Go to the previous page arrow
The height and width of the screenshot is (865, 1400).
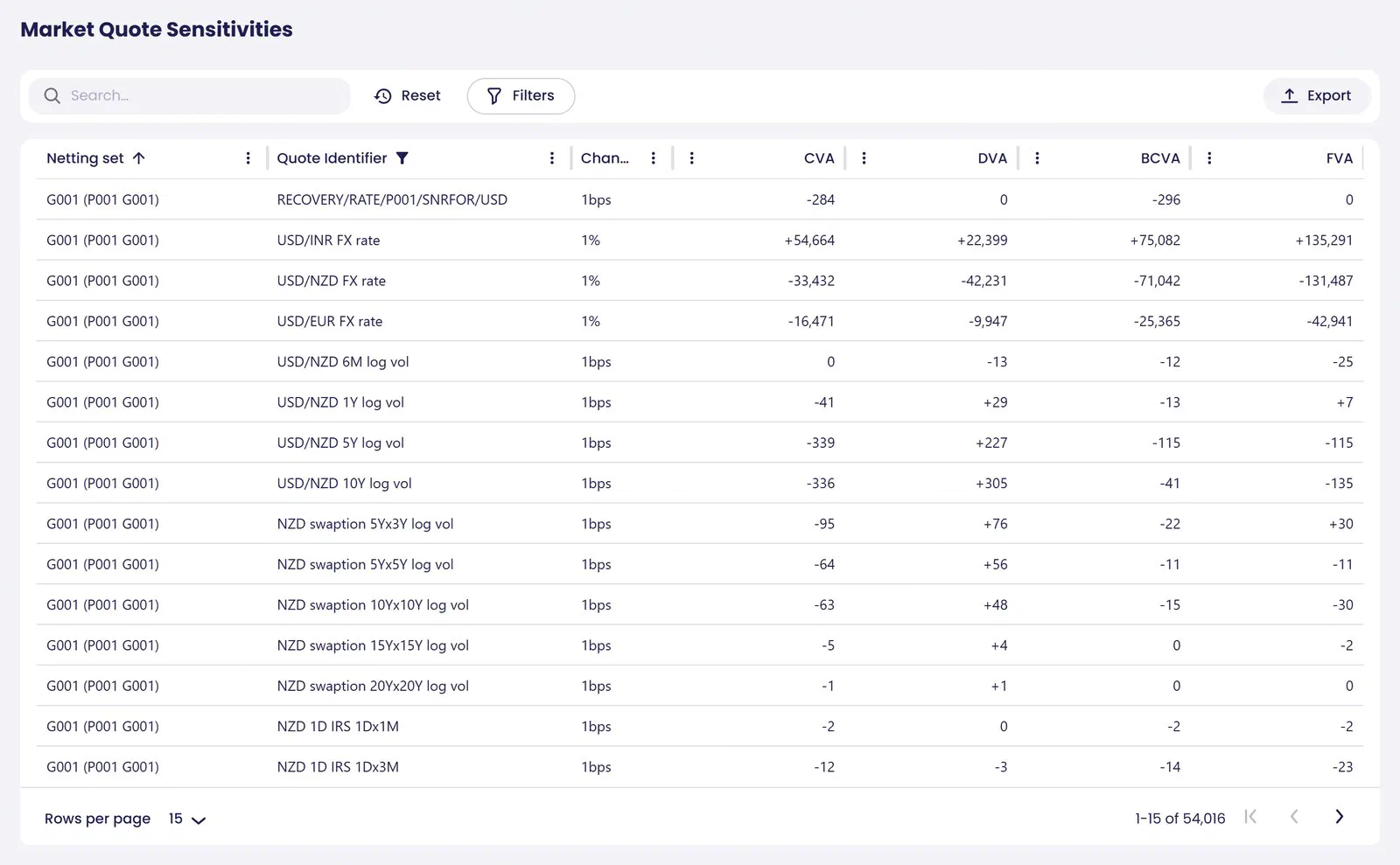coord(1294,817)
